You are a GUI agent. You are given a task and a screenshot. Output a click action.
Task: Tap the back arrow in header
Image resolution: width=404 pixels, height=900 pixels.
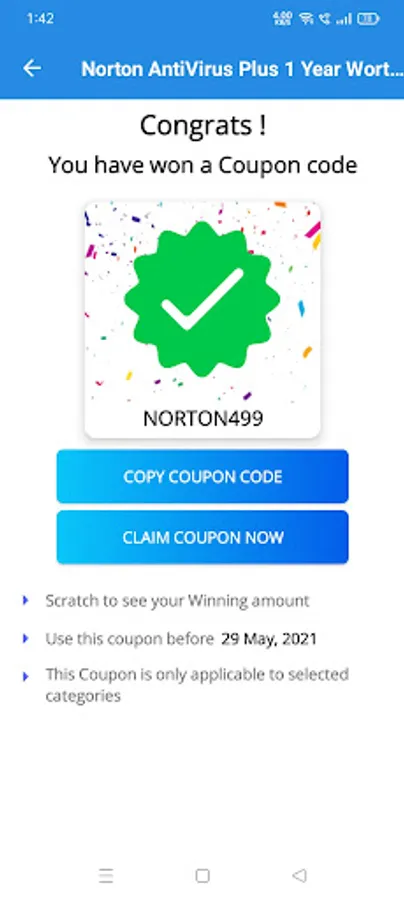tap(32, 69)
